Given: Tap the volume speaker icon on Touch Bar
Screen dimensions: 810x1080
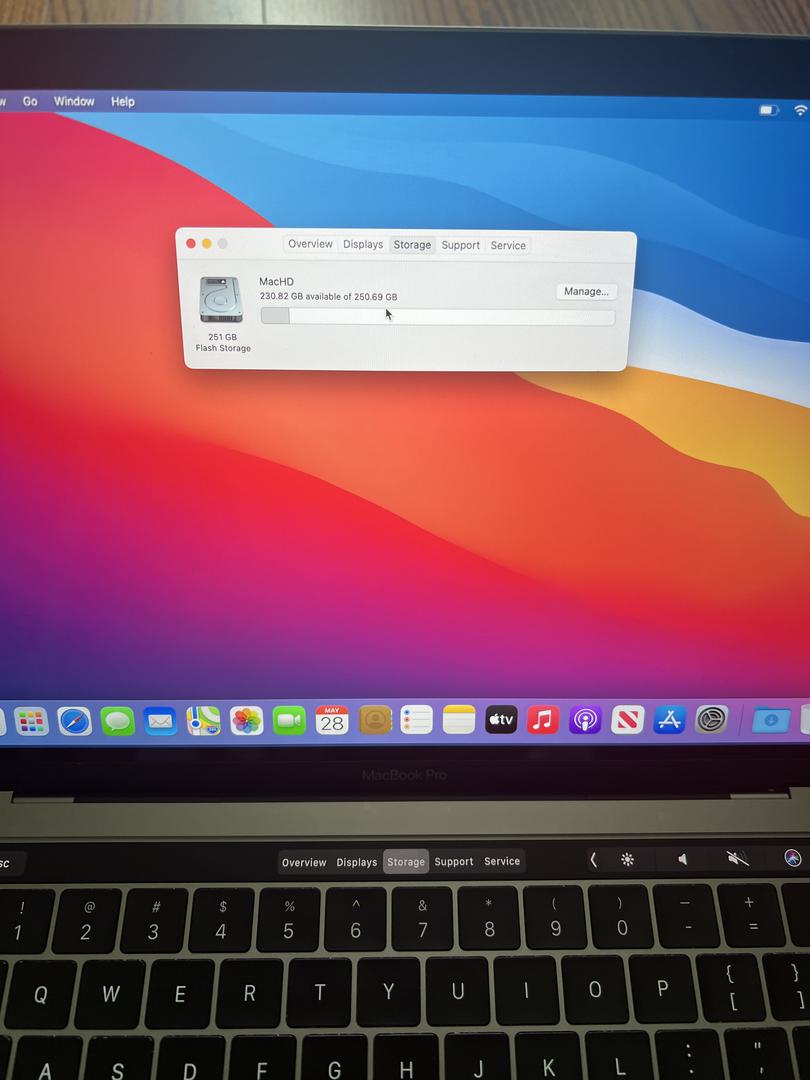Looking at the screenshot, I should (683, 860).
